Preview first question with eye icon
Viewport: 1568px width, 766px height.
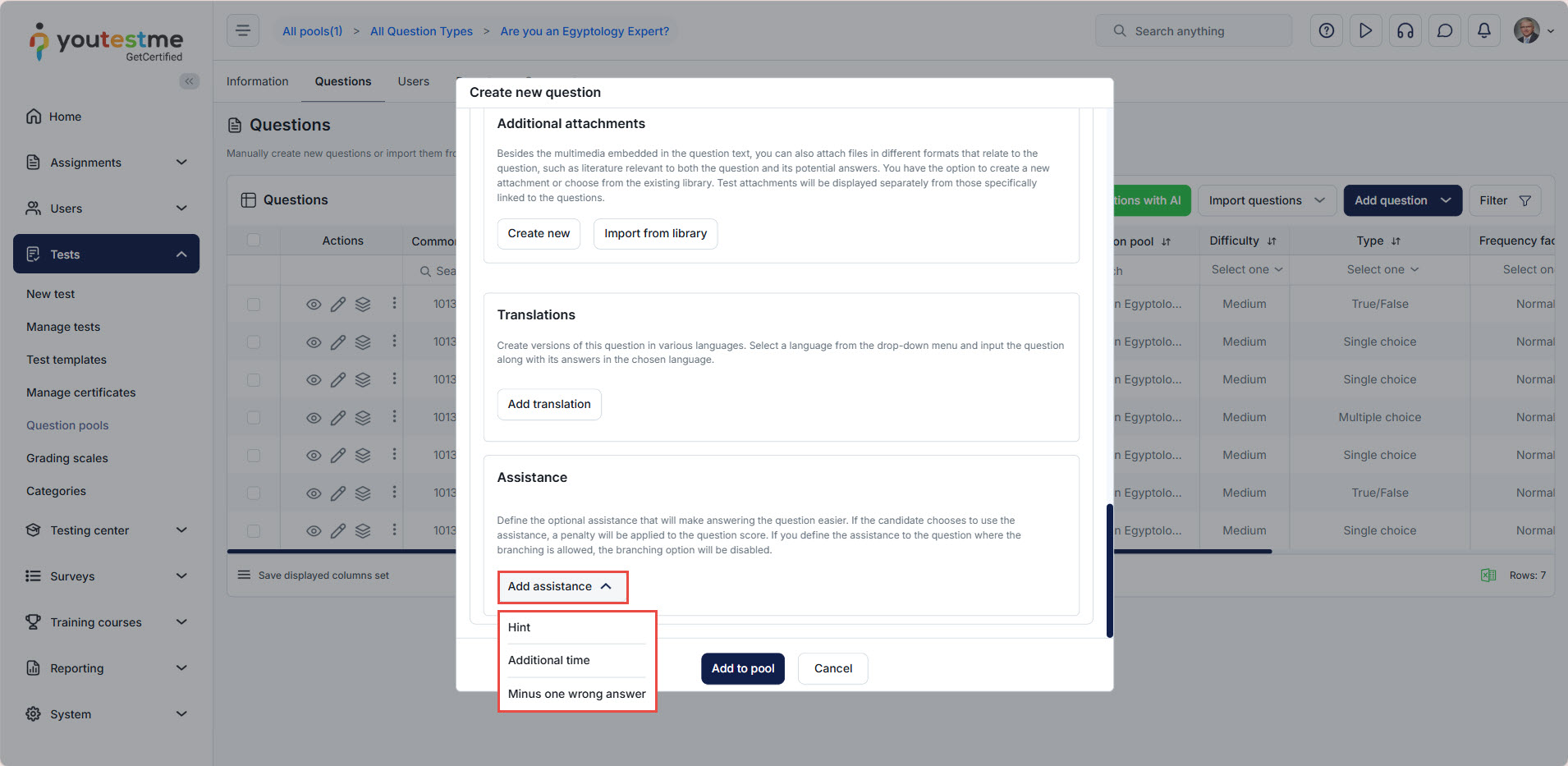pyautogui.click(x=314, y=305)
